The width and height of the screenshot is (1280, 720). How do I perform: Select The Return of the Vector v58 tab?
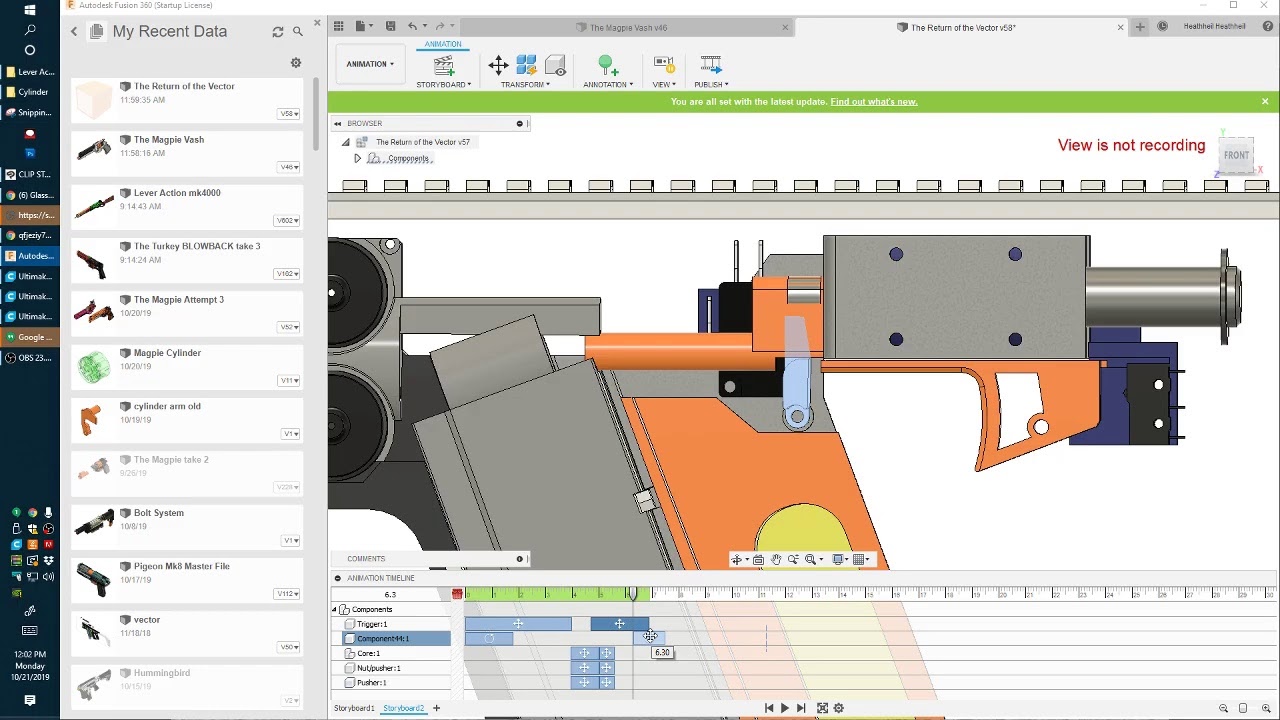click(962, 27)
